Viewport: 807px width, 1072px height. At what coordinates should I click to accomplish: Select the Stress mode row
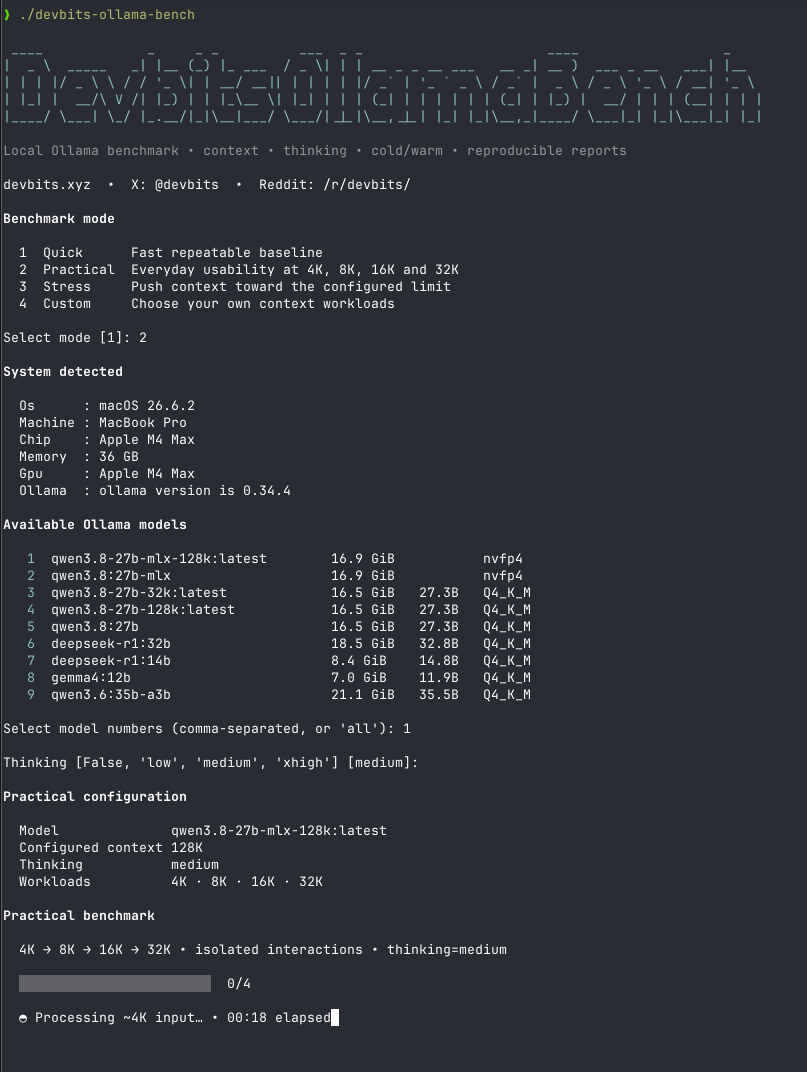[x=235, y=286]
